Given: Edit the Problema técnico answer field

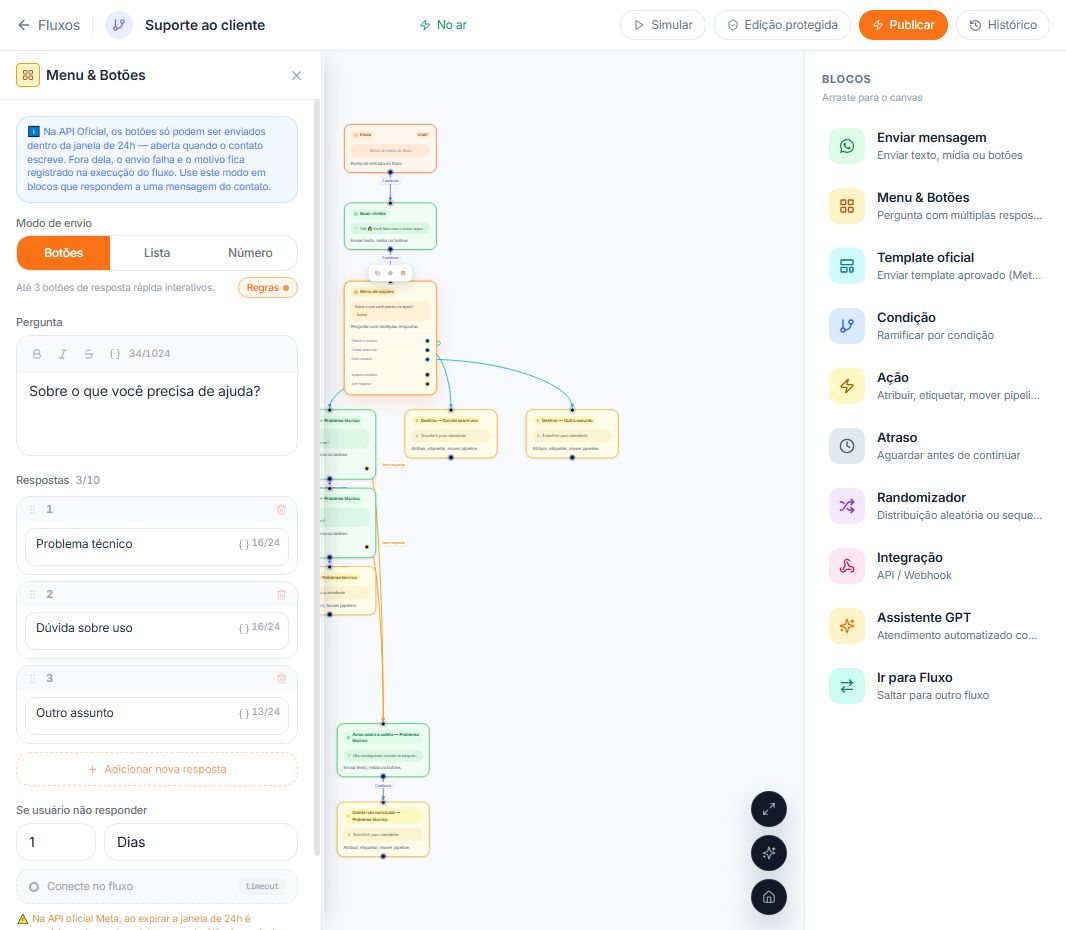Looking at the screenshot, I should click(x=157, y=546).
